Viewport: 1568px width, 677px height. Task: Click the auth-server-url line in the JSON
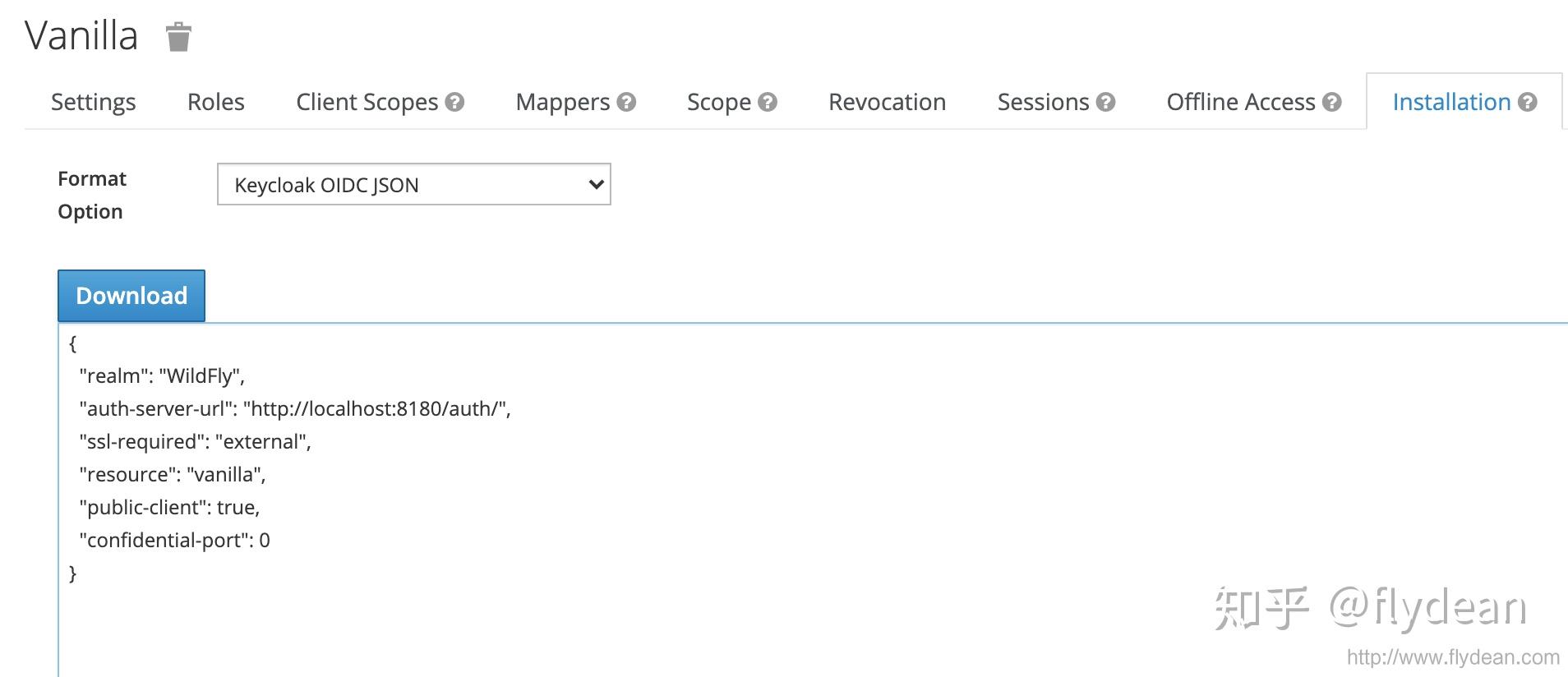294,409
